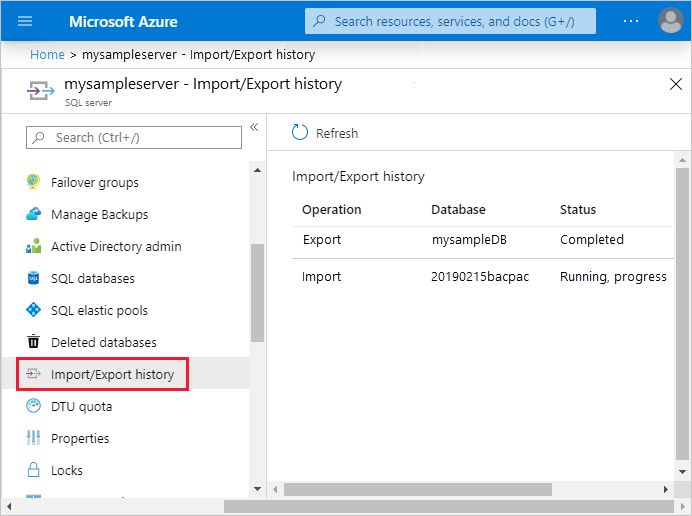Click the DTU quota gauge icon
Screen dimensions: 692x516
coord(33,406)
